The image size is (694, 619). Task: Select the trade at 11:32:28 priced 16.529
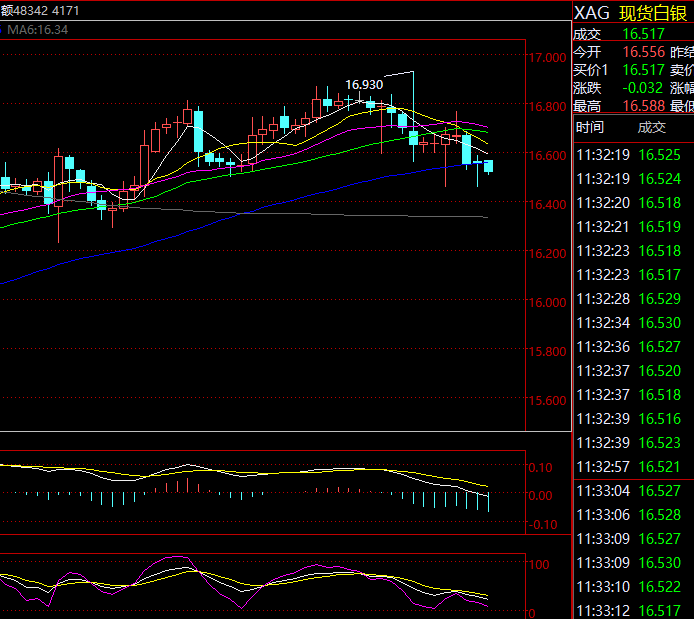[x=634, y=299]
